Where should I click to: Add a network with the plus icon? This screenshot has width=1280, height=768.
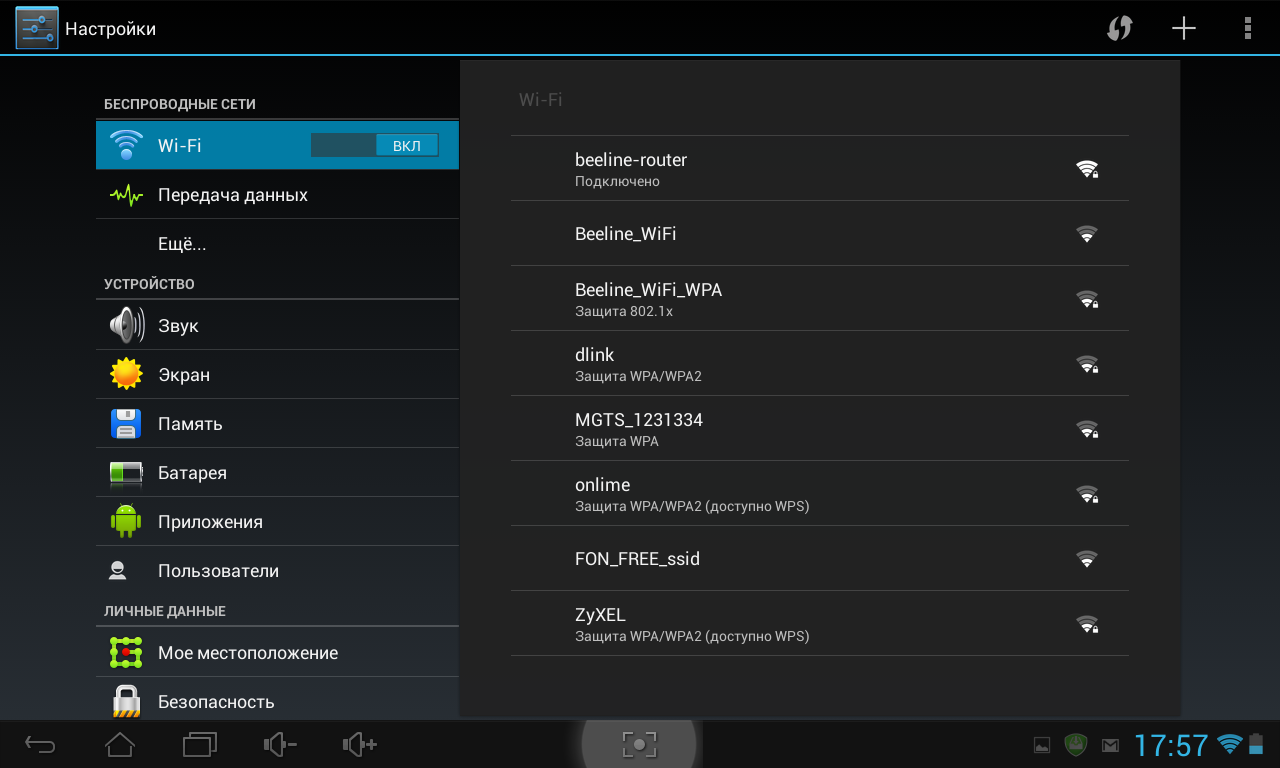tap(1184, 28)
